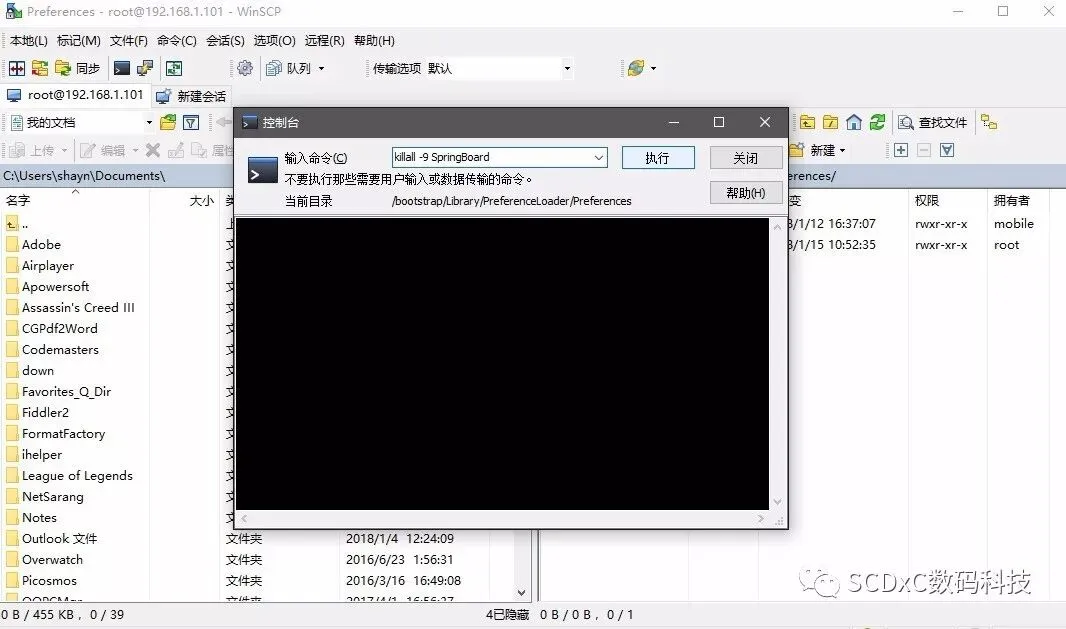Image resolution: width=1066 pixels, height=629 pixels.
Task: Click 新建 new button in remote toolbar
Action: tap(819, 150)
